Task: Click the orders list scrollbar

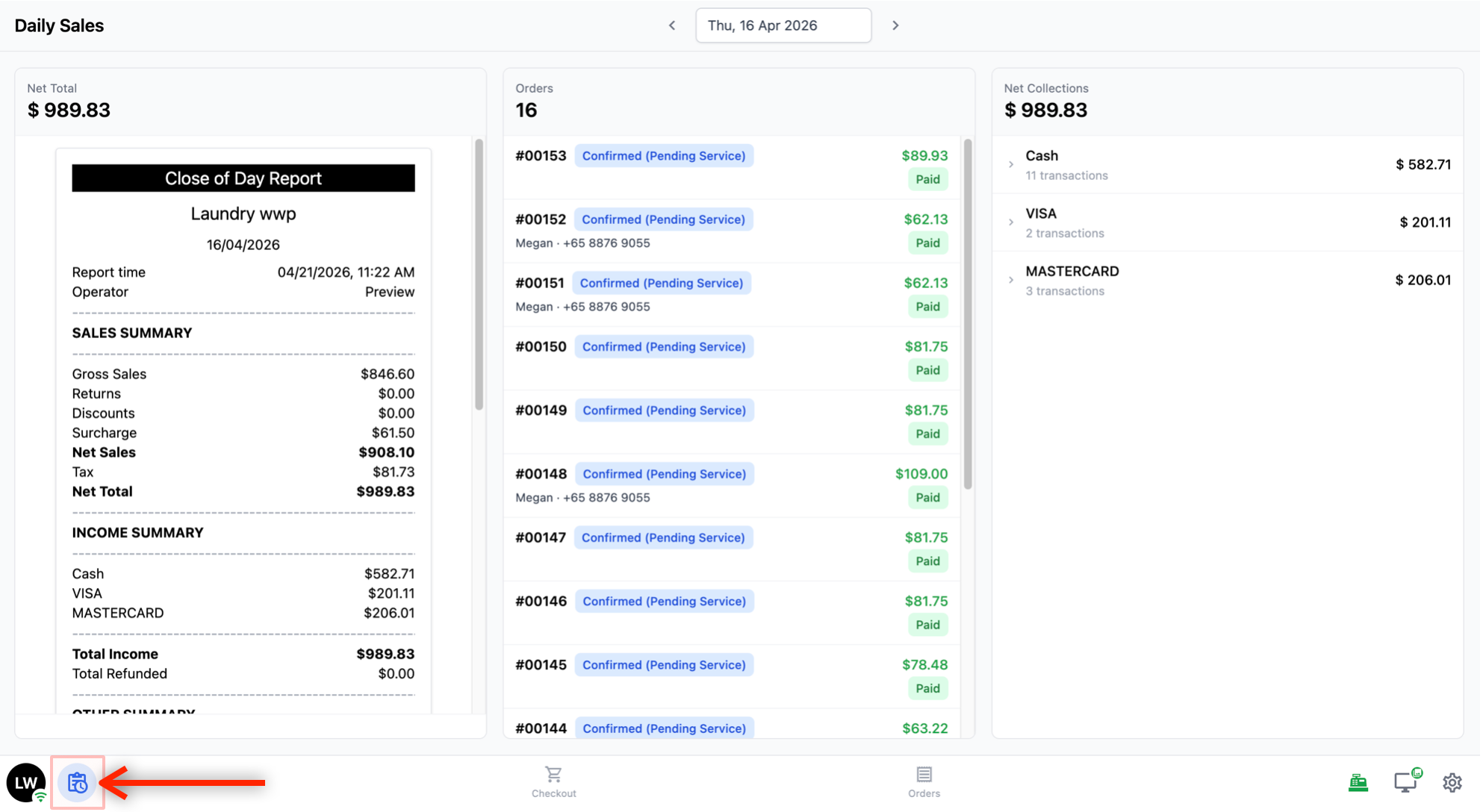Action: tap(968, 313)
